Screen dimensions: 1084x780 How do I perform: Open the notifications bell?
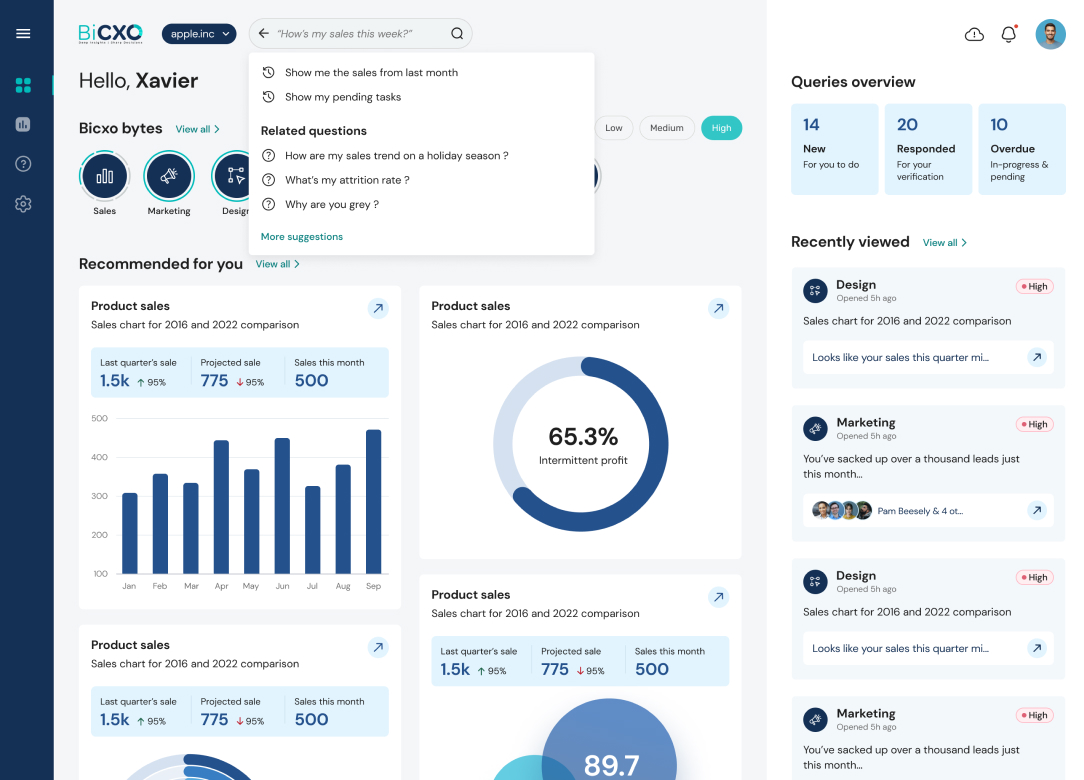pos(1009,34)
